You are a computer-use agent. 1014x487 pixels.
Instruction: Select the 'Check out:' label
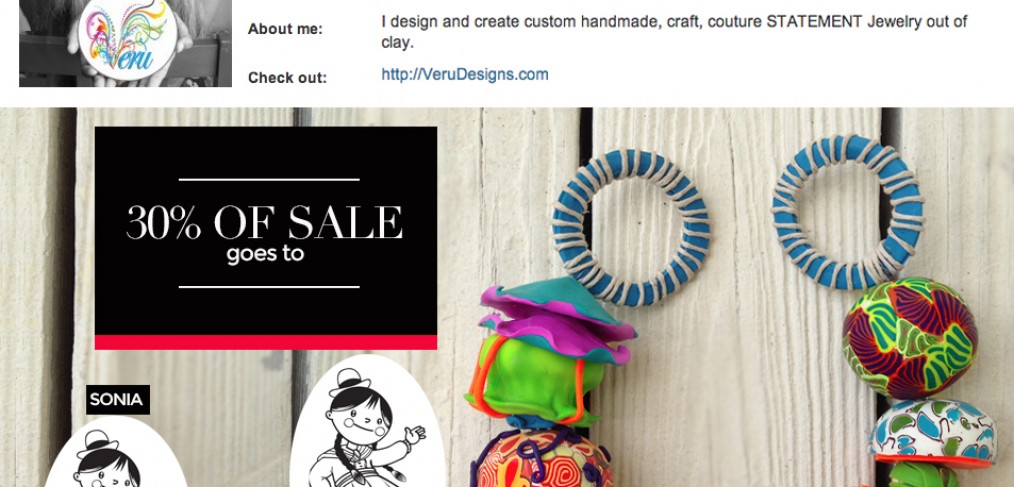pyautogui.click(x=287, y=78)
